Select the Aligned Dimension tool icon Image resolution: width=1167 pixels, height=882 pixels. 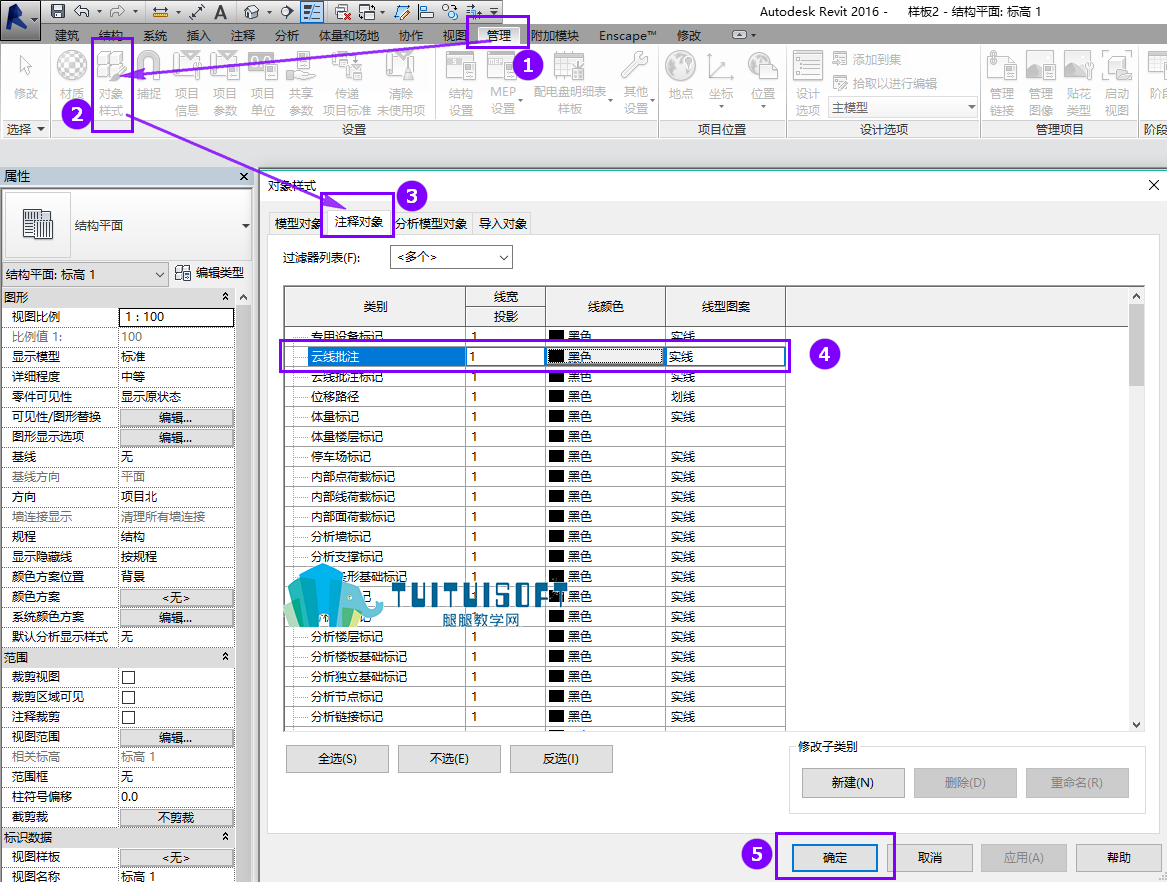click(x=197, y=11)
